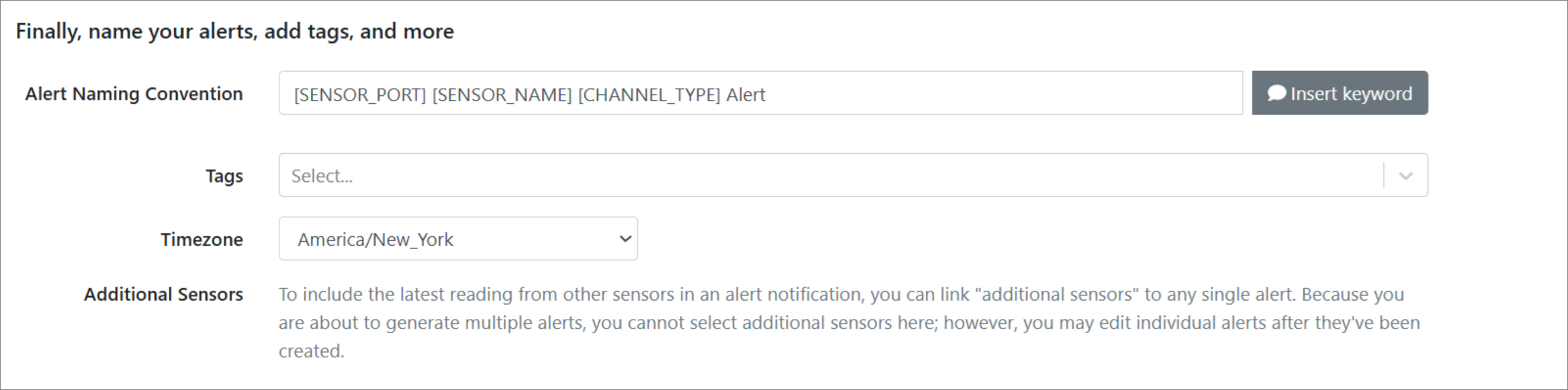Click the Additional Sensors label

pos(163,294)
